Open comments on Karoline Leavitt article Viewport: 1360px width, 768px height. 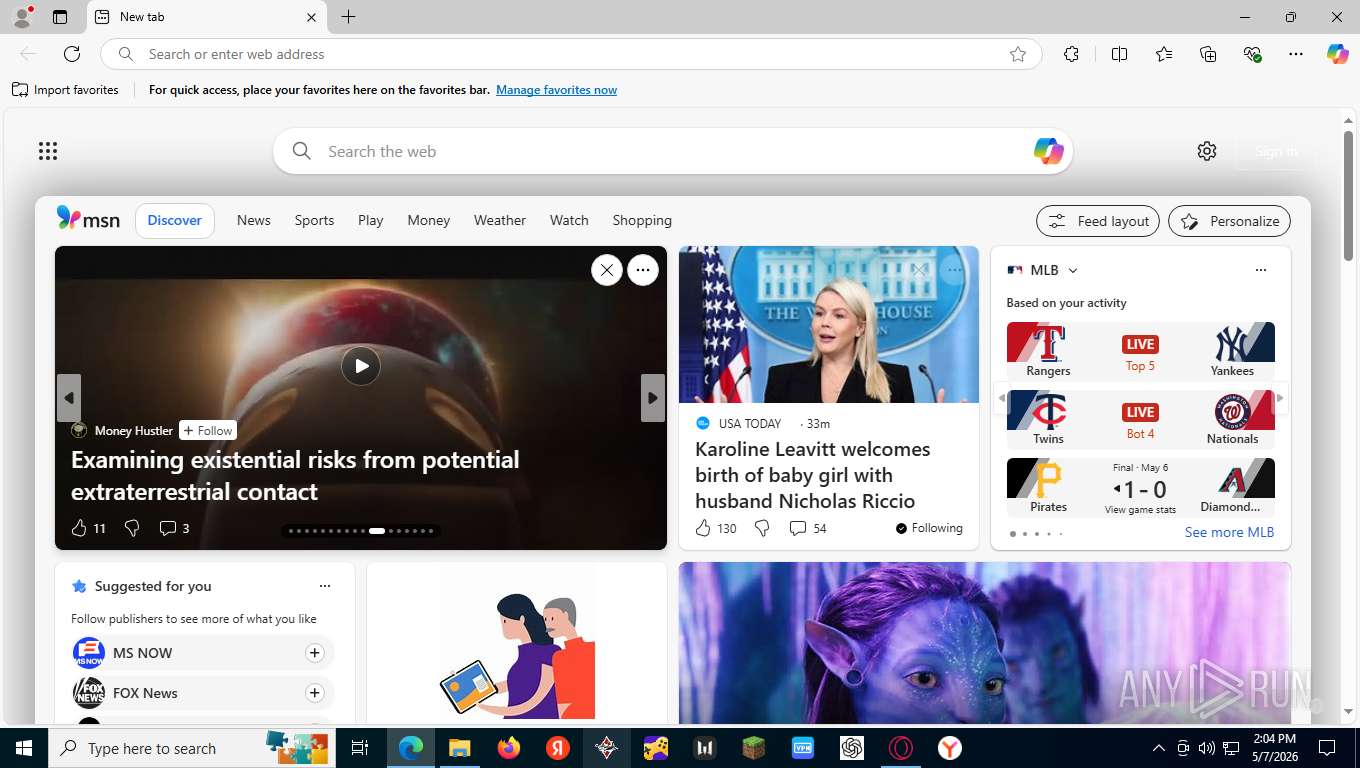coord(808,528)
